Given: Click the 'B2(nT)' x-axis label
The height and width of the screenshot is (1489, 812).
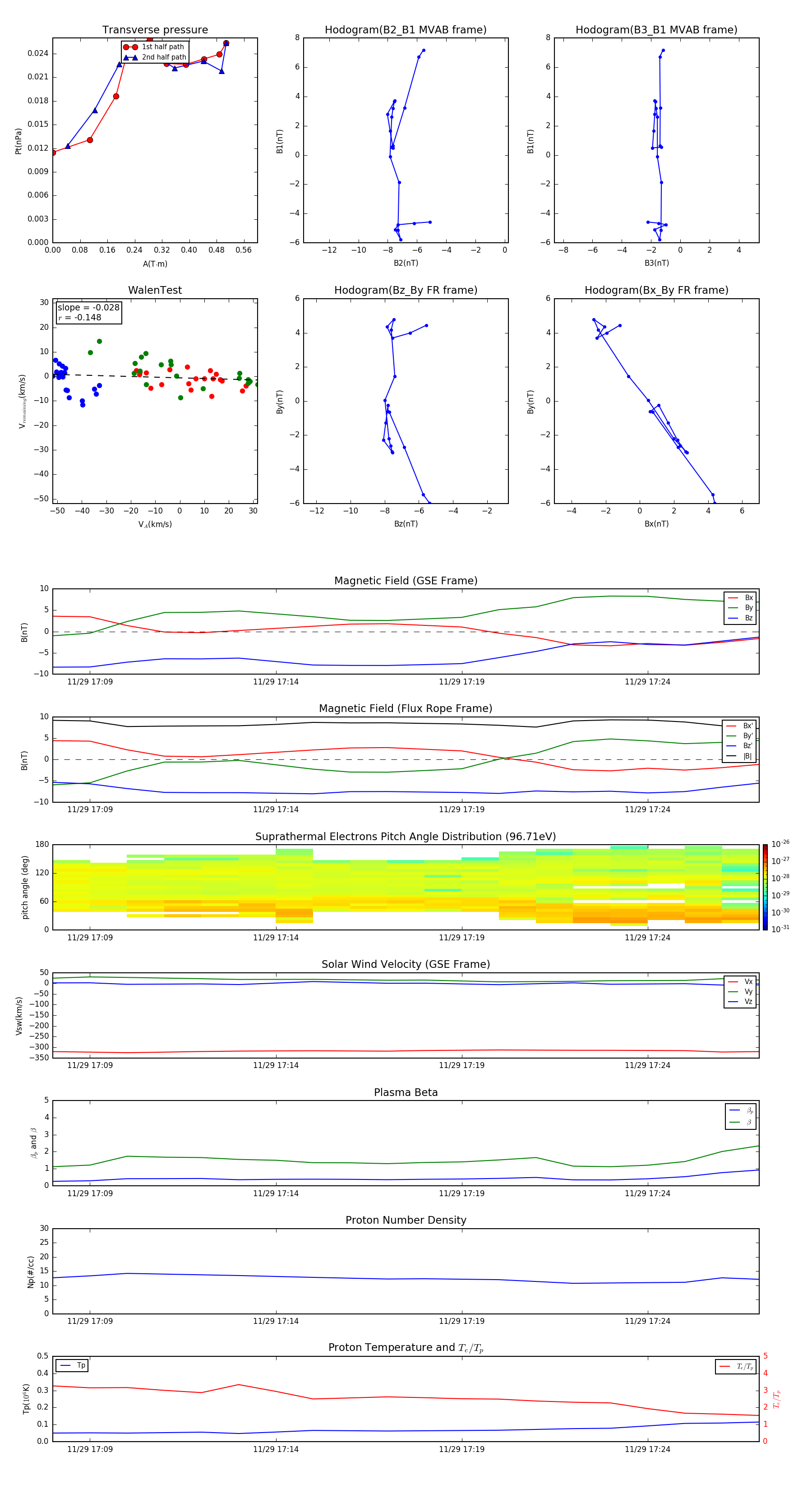Looking at the screenshot, I should pyautogui.click(x=406, y=264).
